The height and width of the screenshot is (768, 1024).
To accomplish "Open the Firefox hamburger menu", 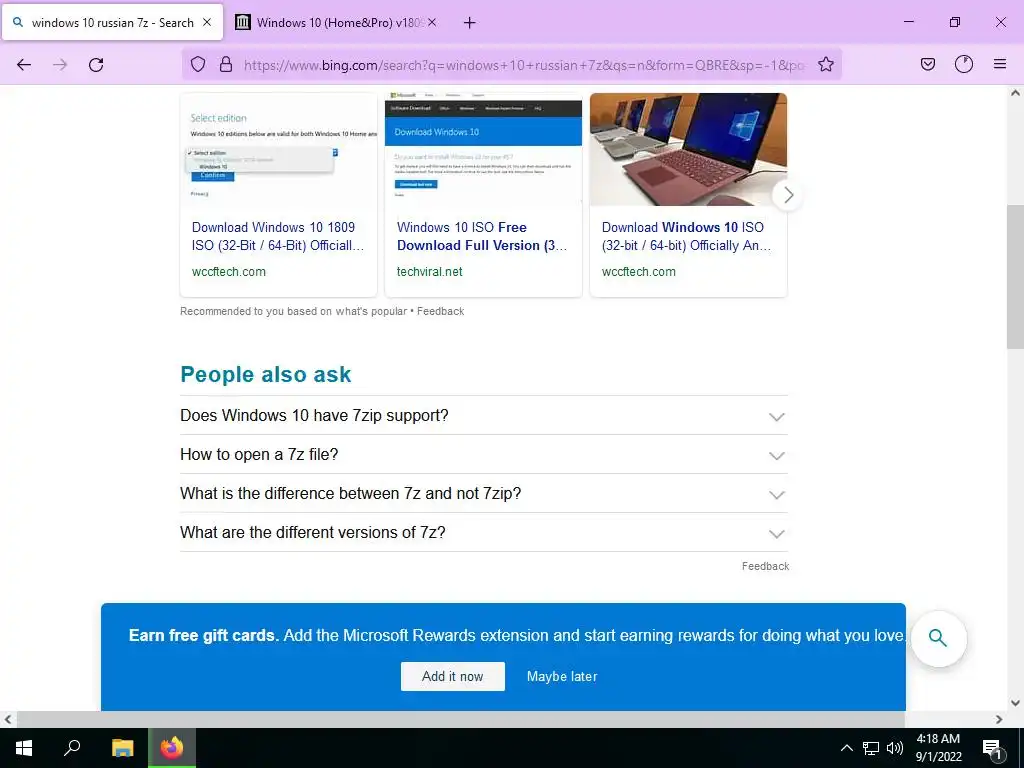I will (1000, 64).
